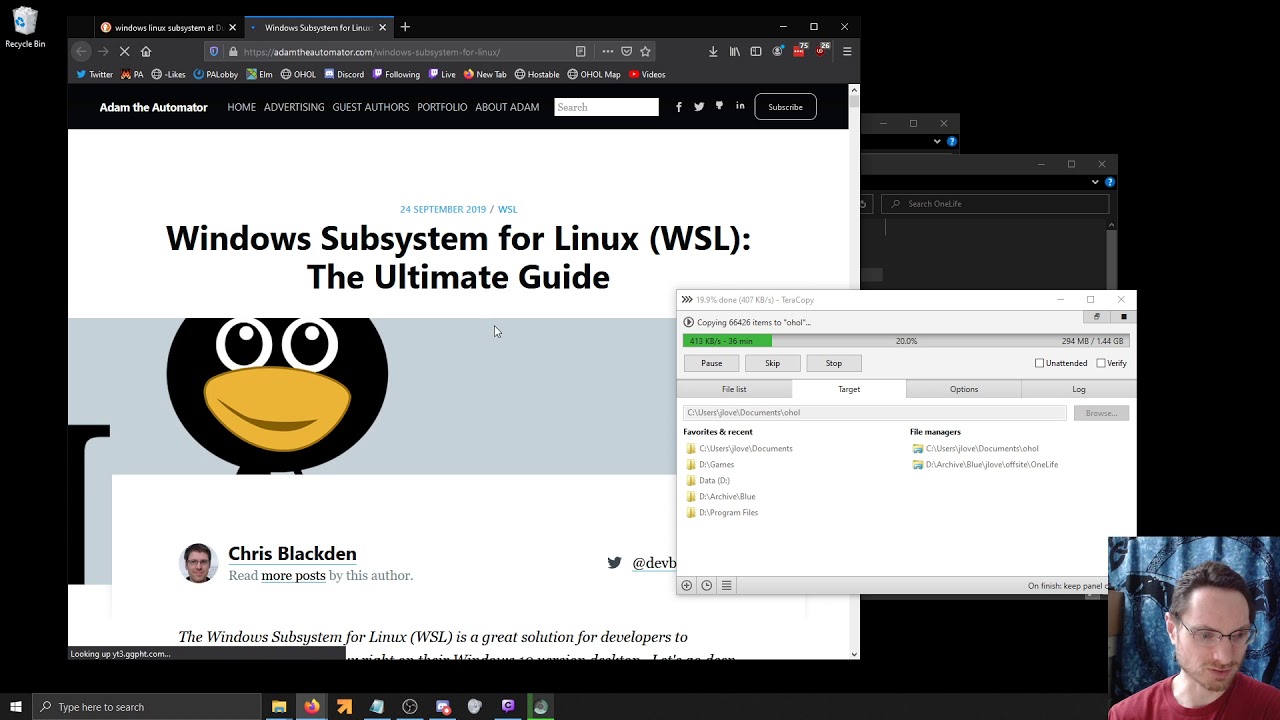
Task: Stop page loading with the X toolbar icon
Action: [x=124, y=51]
